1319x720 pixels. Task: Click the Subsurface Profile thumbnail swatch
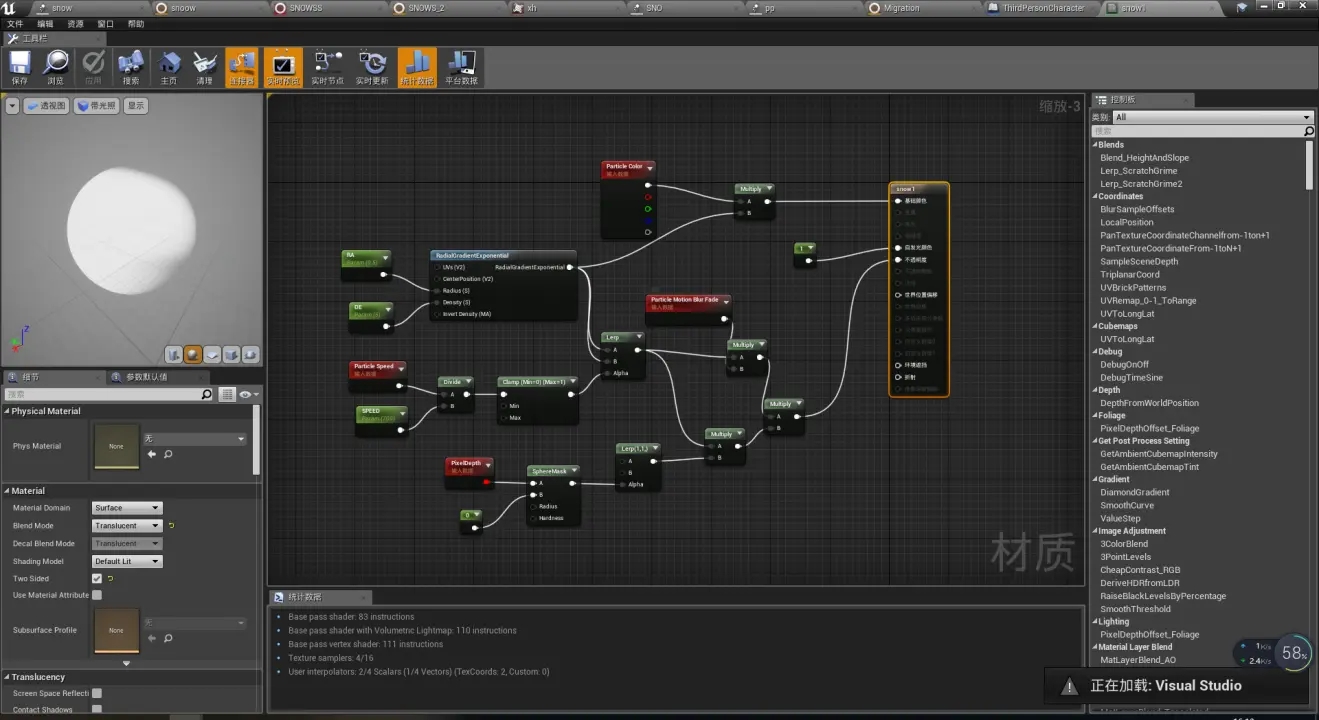point(116,630)
